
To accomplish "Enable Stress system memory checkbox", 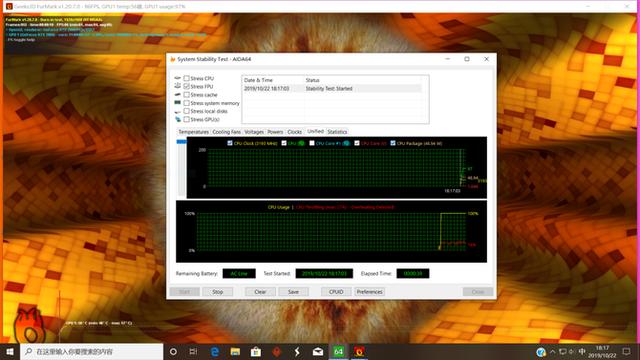I will 187,103.
